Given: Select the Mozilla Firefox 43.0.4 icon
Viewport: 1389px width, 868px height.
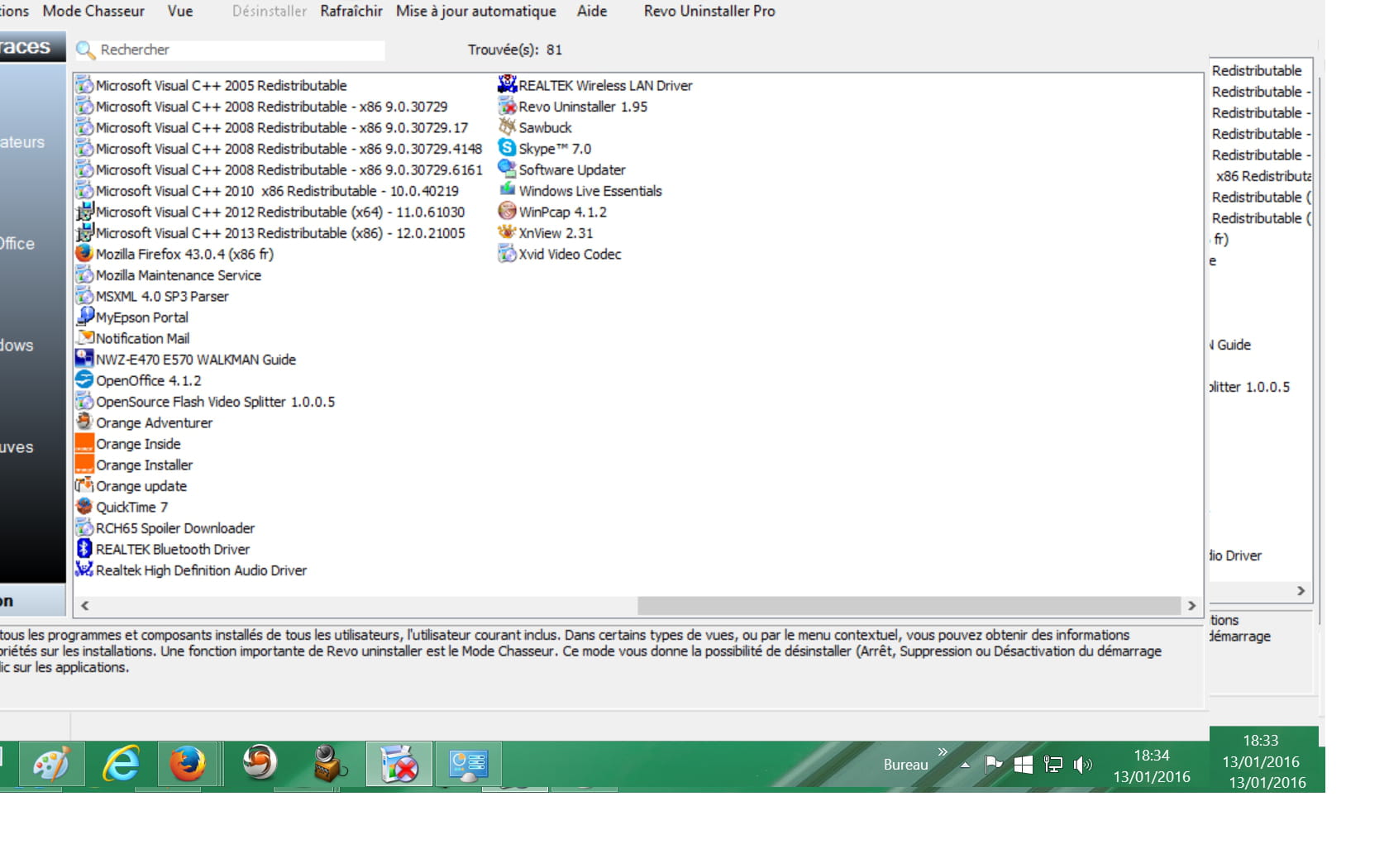Looking at the screenshot, I should coord(84,253).
